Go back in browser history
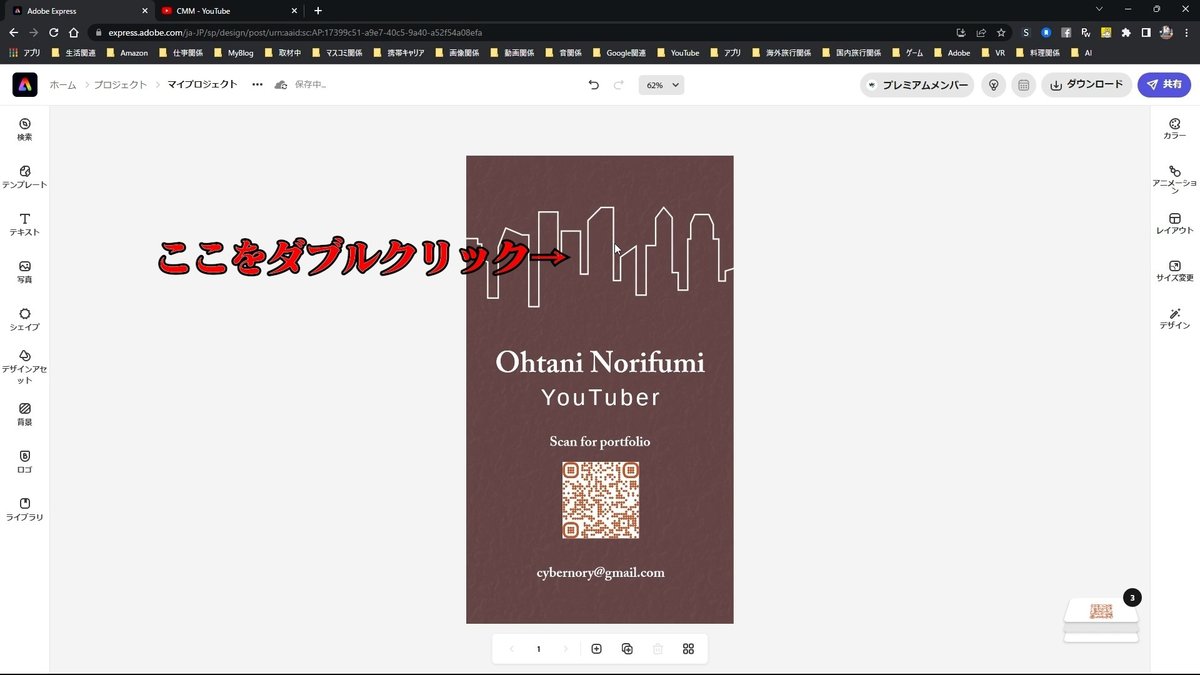 [x=13, y=31]
